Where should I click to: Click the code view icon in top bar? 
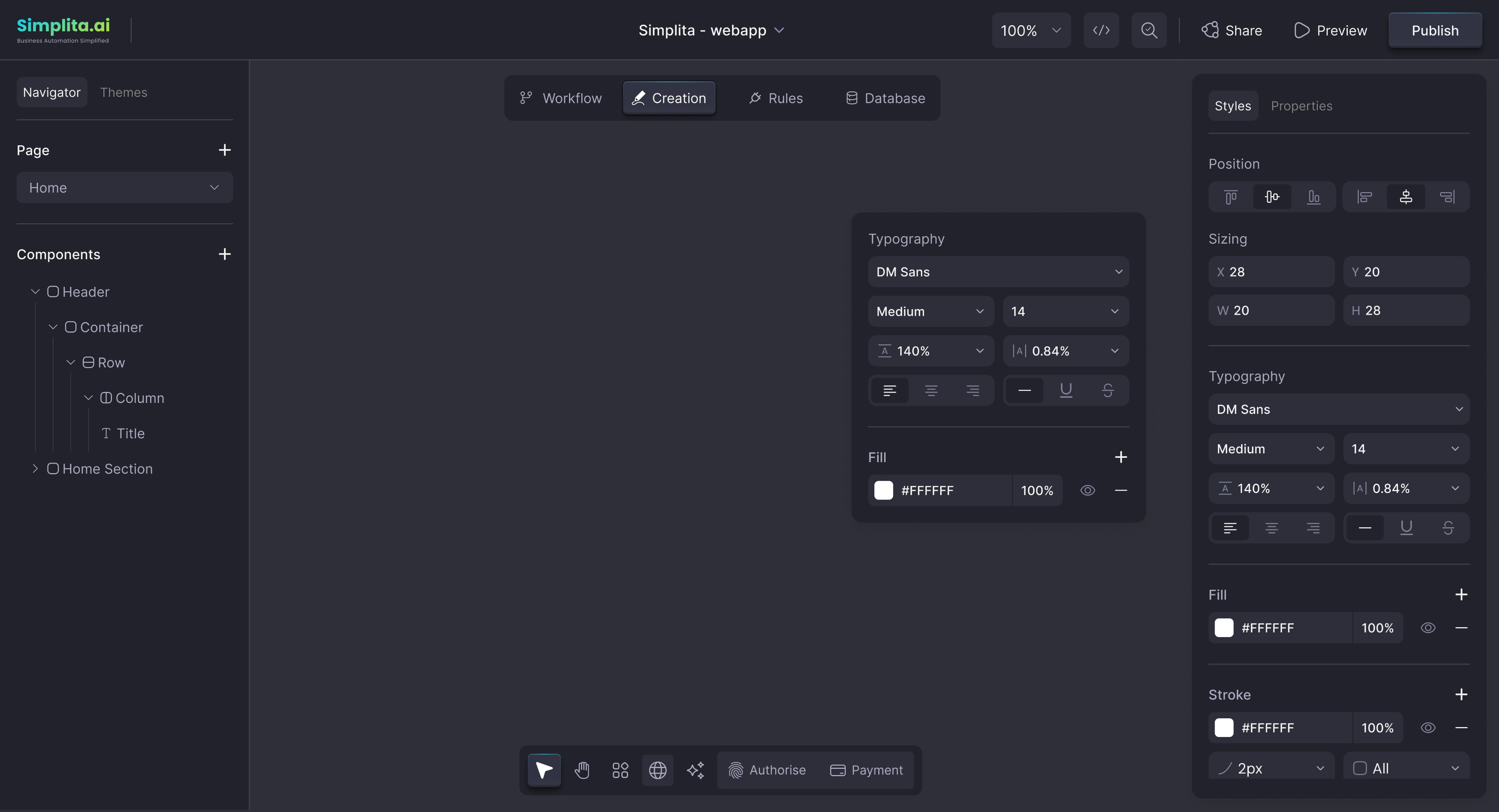pyautogui.click(x=1101, y=30)
